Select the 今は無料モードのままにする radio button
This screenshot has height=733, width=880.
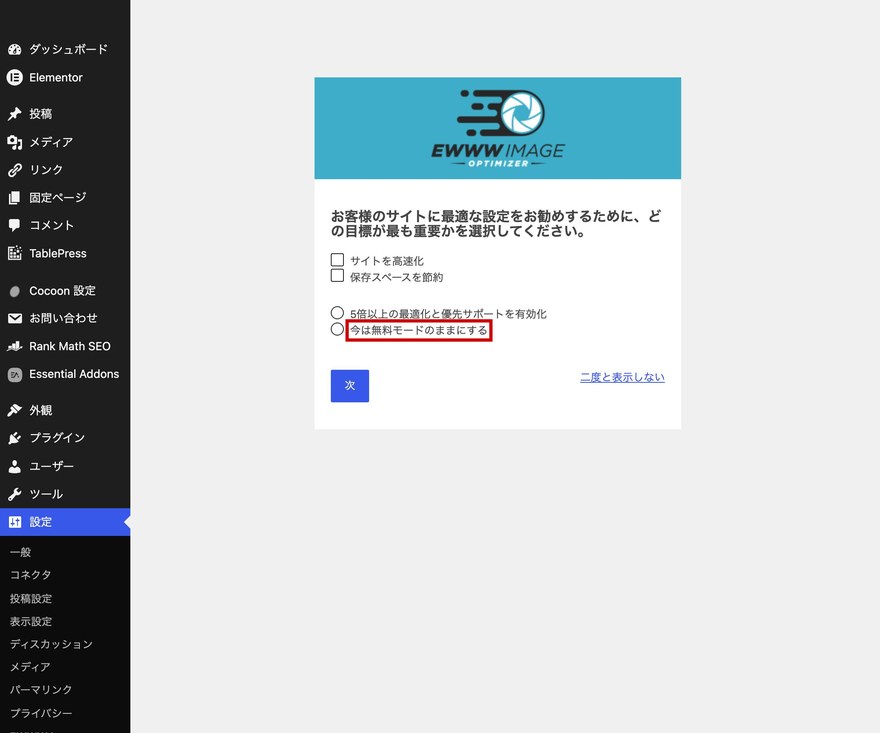click(x=337, y=329)
